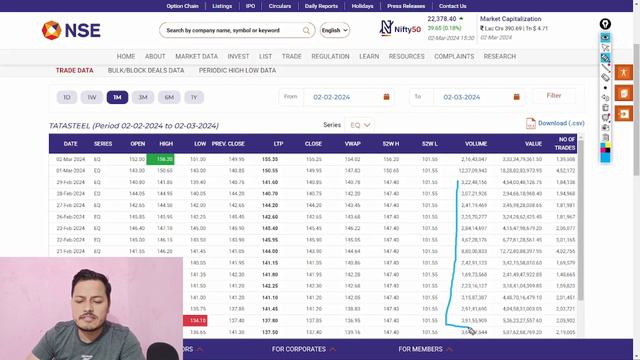Click the whiteboard icon in annotation toolbar
Viewport: 640px width, 360px height.
[x=605, y=118]
